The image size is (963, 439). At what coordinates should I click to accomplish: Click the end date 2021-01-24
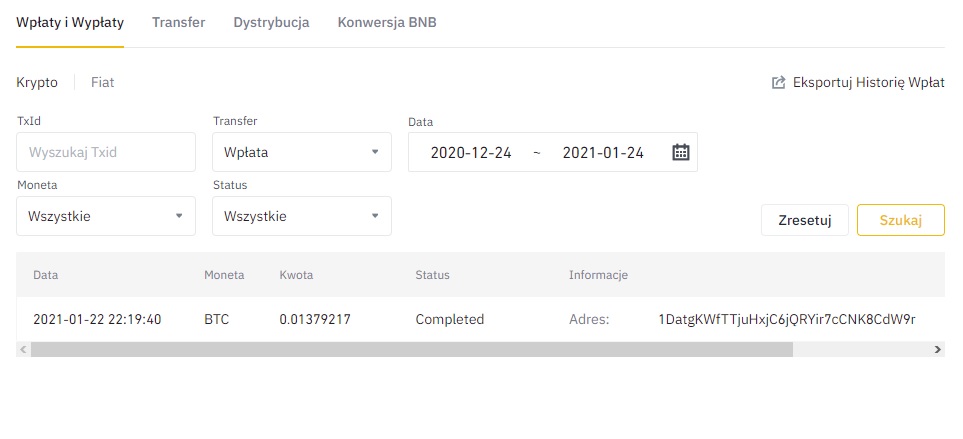click(603, 152)
